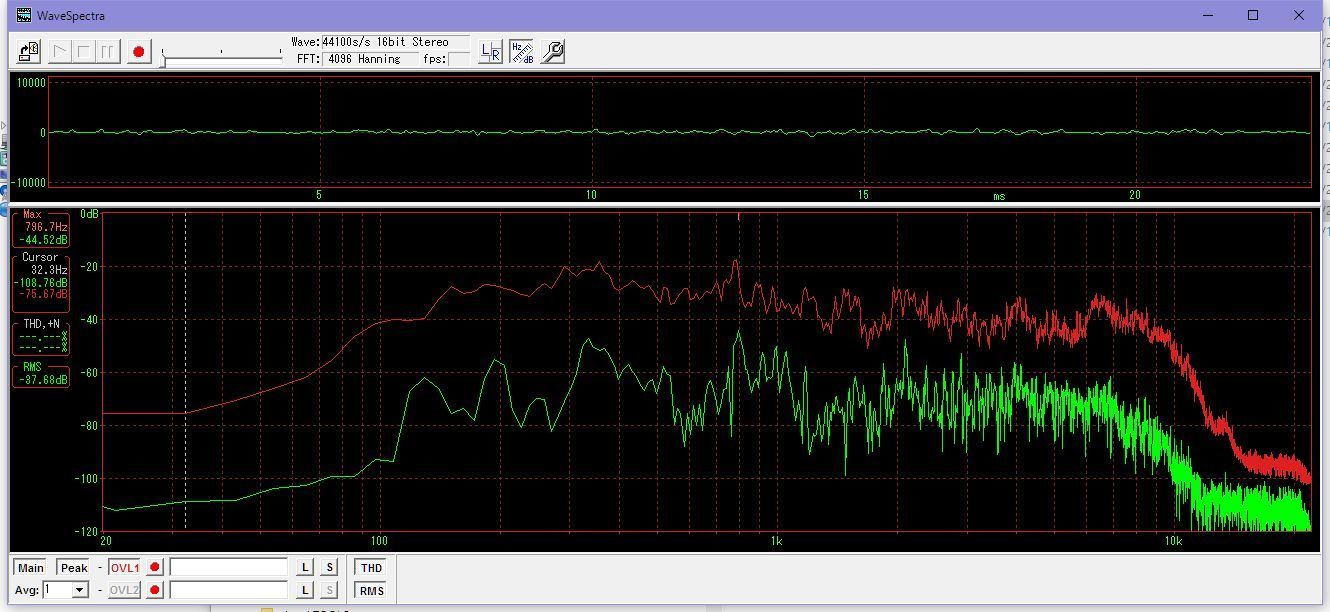This screenshot has height=612, width=1330.
Task: Click the Cursor frequency readout 32.3Hz
Action: [49, 270]
